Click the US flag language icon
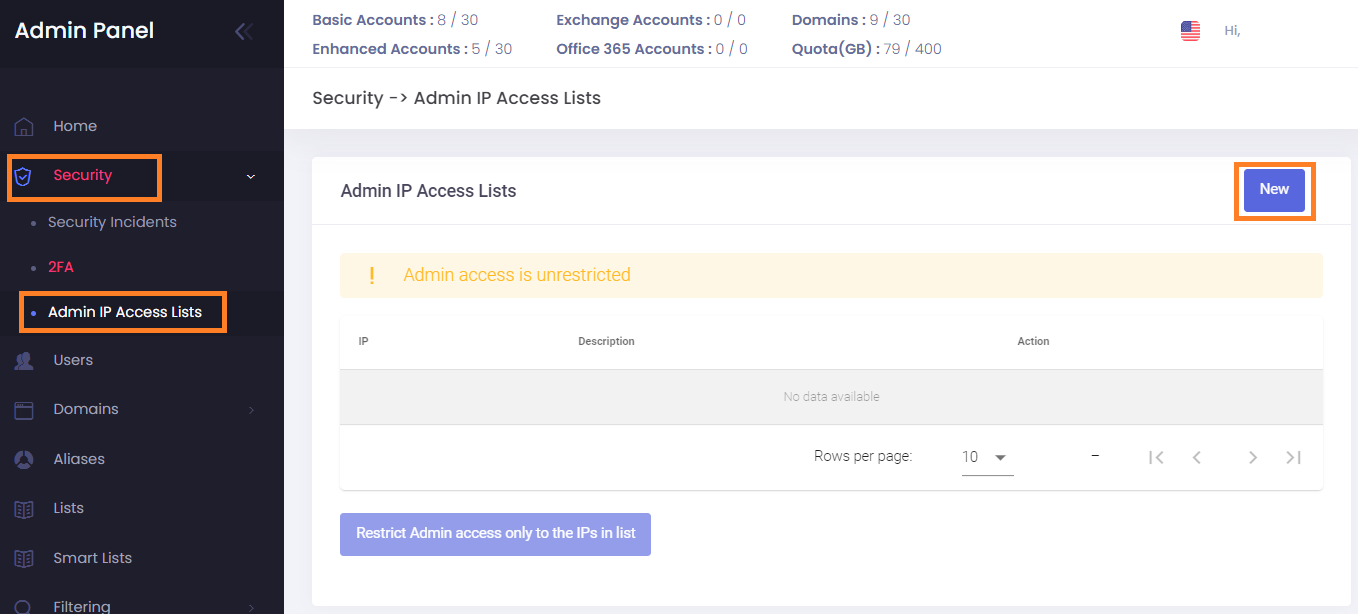Screen dimensions: 1358x614 [x=1190, y=30]
